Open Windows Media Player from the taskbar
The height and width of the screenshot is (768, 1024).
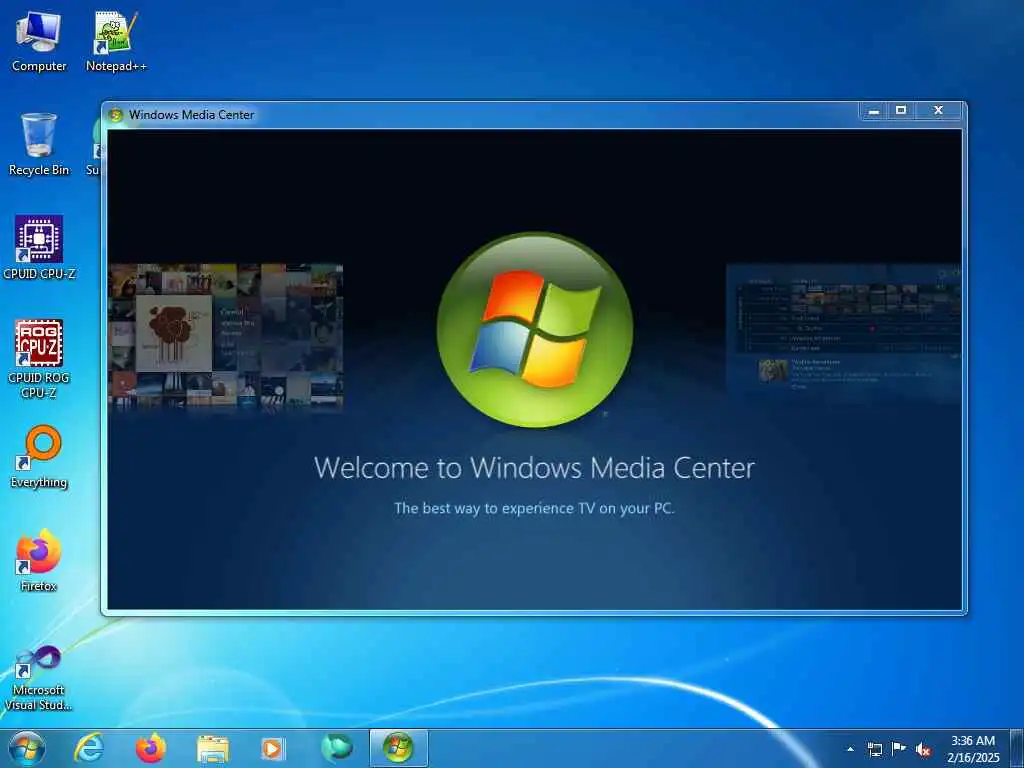tap(272, 749)
